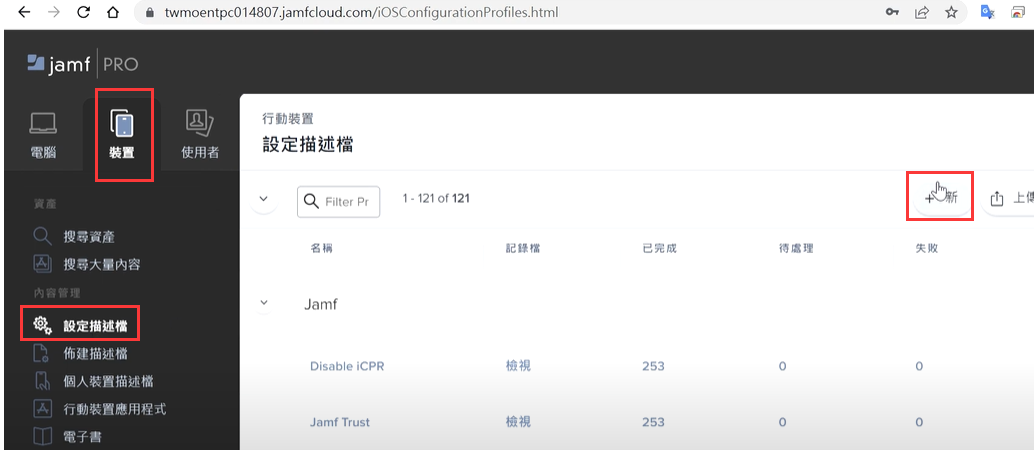
Task: View logs (檢視) for Disable iCPR
Action: (x=518, y=366)
